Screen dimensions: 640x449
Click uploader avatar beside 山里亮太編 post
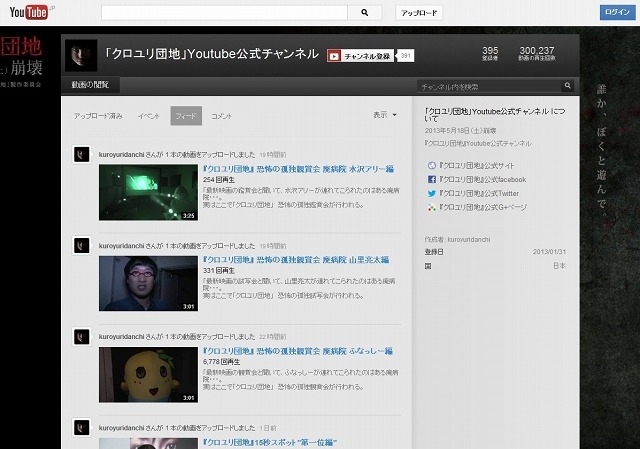82,245
